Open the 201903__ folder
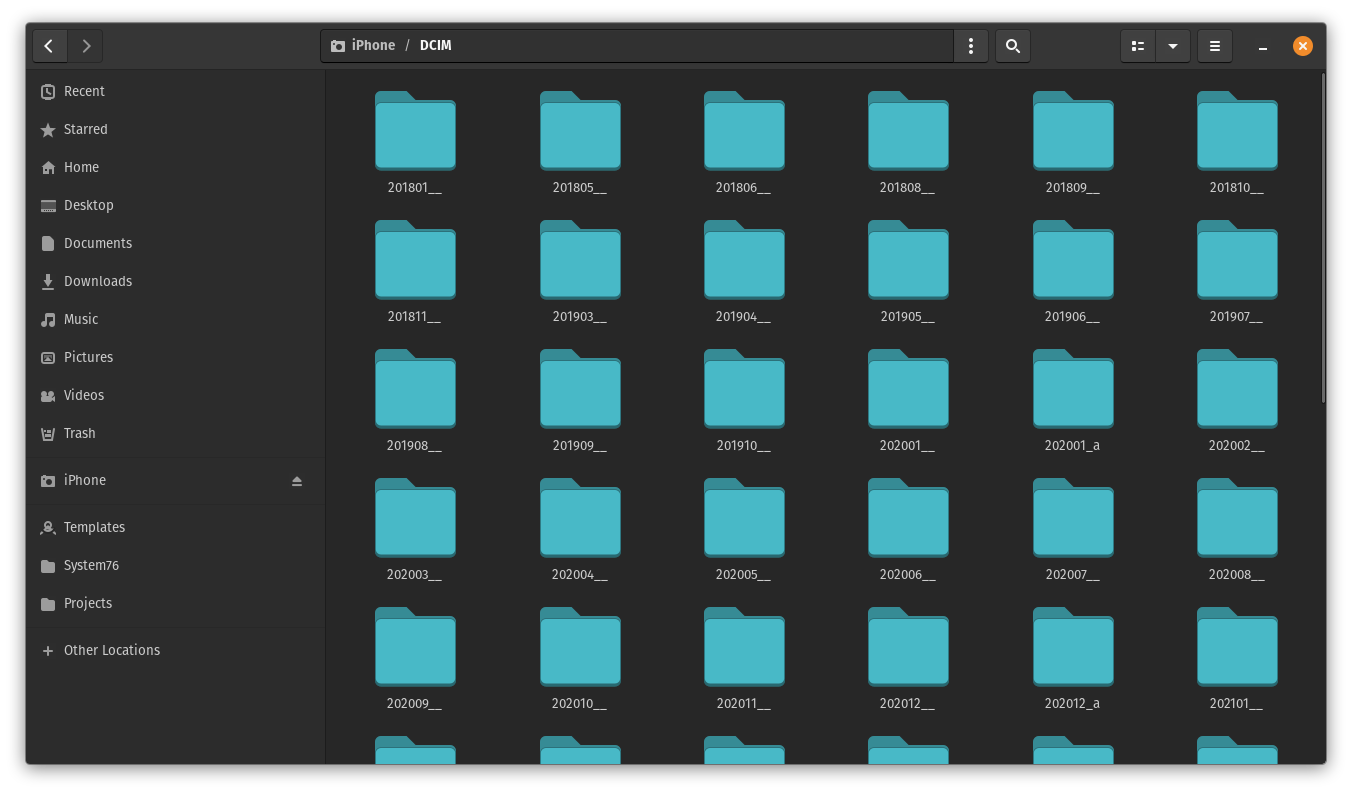Image resolution: width=1352 pixels, height=793 pixels. click(x=580, y=261)
